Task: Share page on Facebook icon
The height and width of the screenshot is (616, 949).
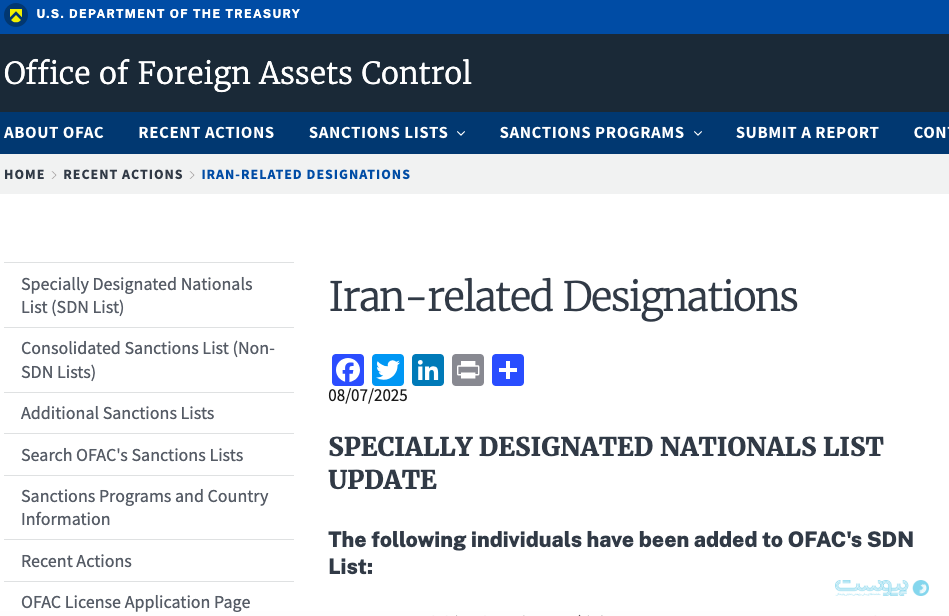Action: coord(348,370)
